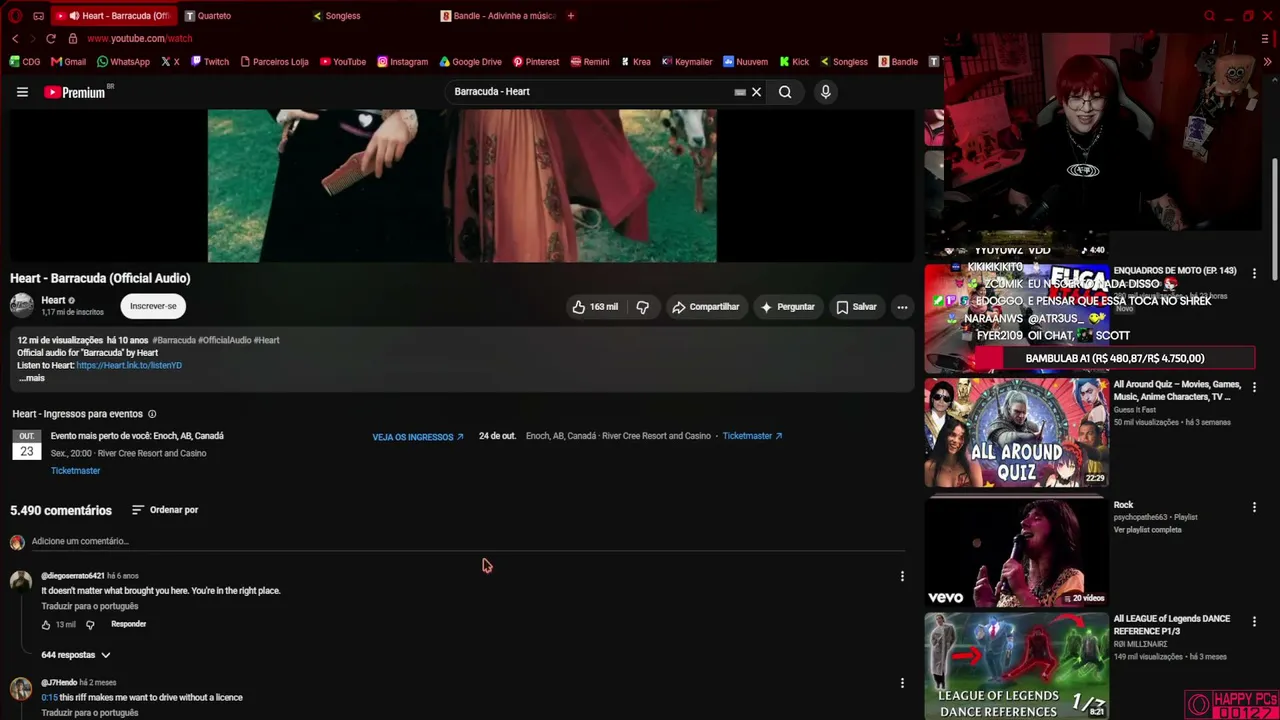Subscribe using the Inscrever-se button
The image size is (1280, 720).
(x=153, y=306)
